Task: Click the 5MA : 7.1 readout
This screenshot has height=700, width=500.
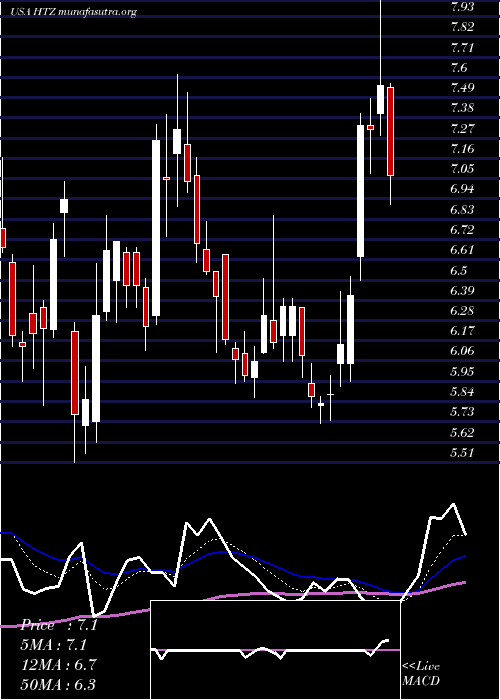Action: click(x=56, y=645)
